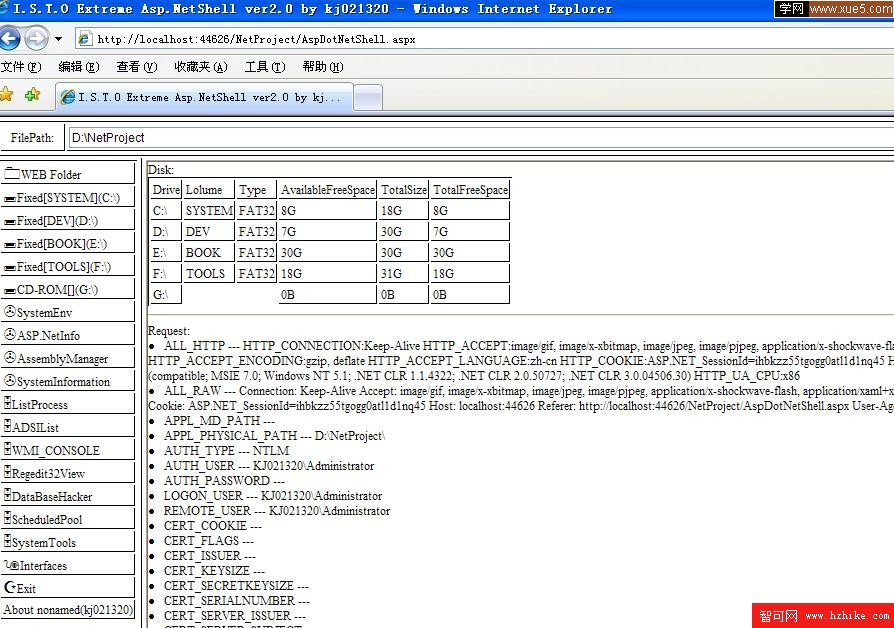The height and width of the screenshot is (628, 894).
Task: Click the AvailableFreeSpace column header
Action: (327, 189)
